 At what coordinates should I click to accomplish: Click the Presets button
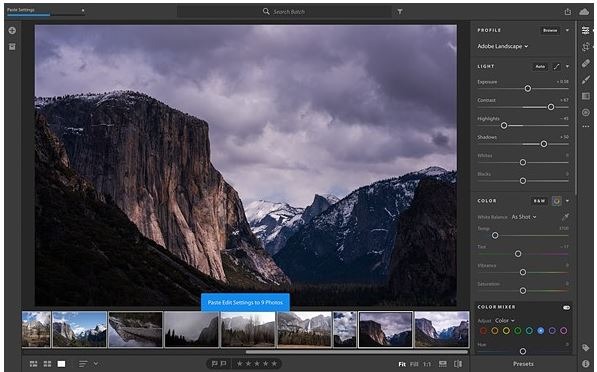(x=523, y=364)
